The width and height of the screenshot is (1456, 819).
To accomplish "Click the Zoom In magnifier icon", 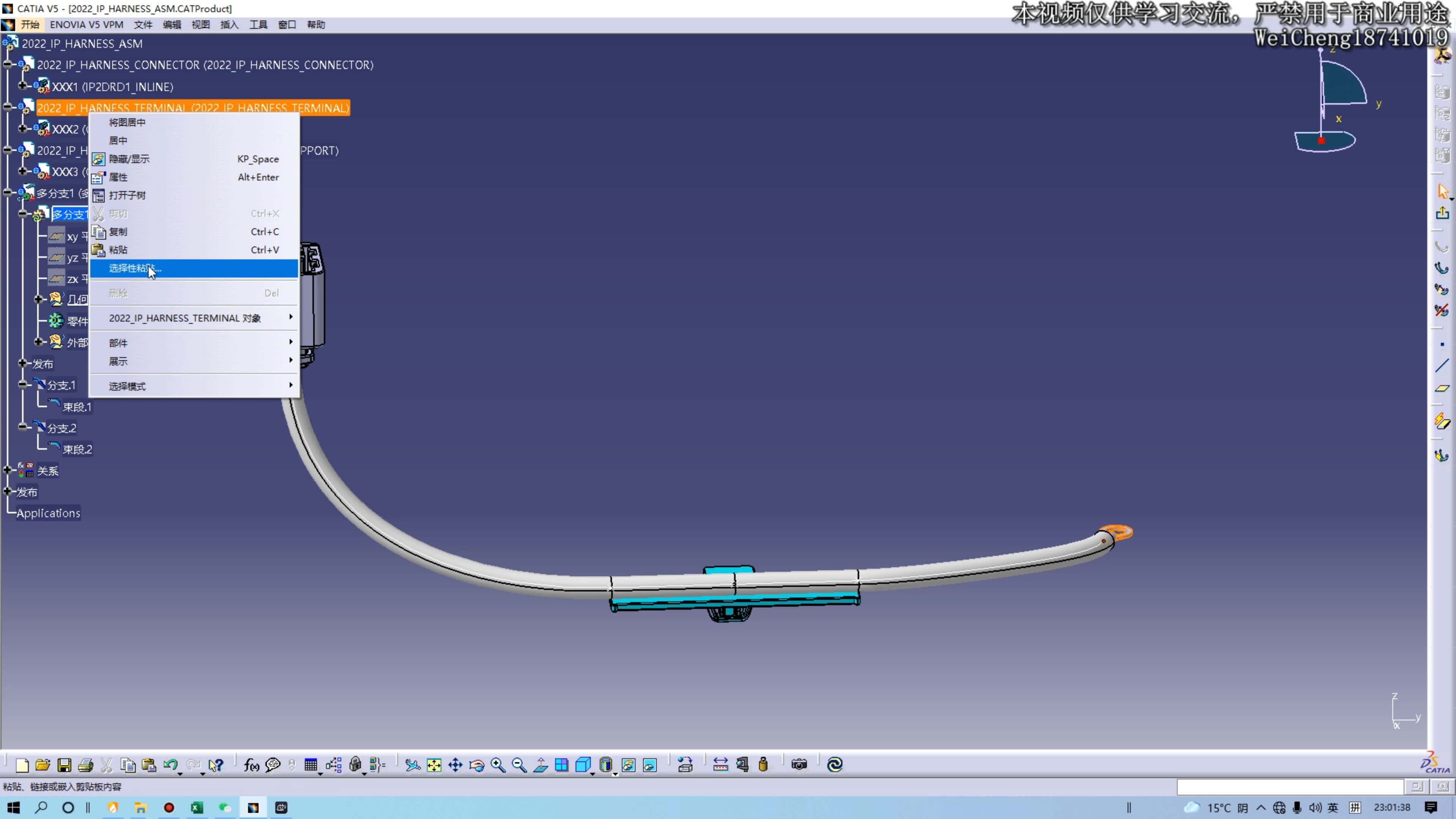I will point(498,765).
